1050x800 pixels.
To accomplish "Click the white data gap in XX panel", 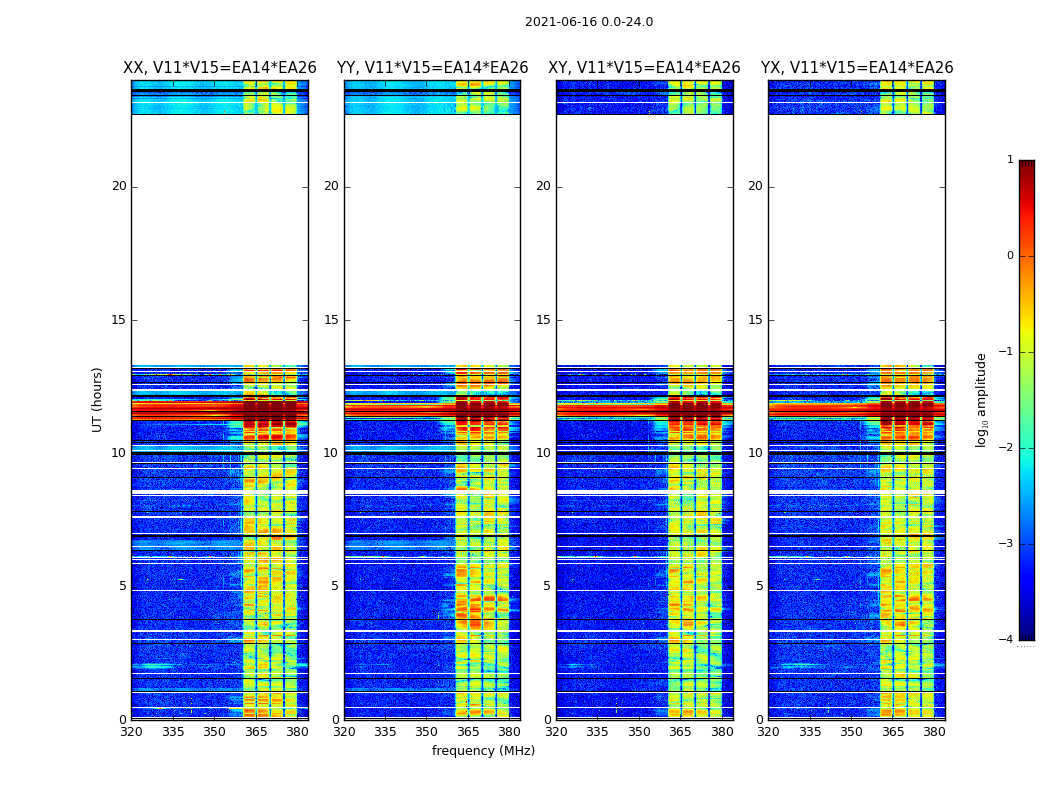I will point(219,240).
